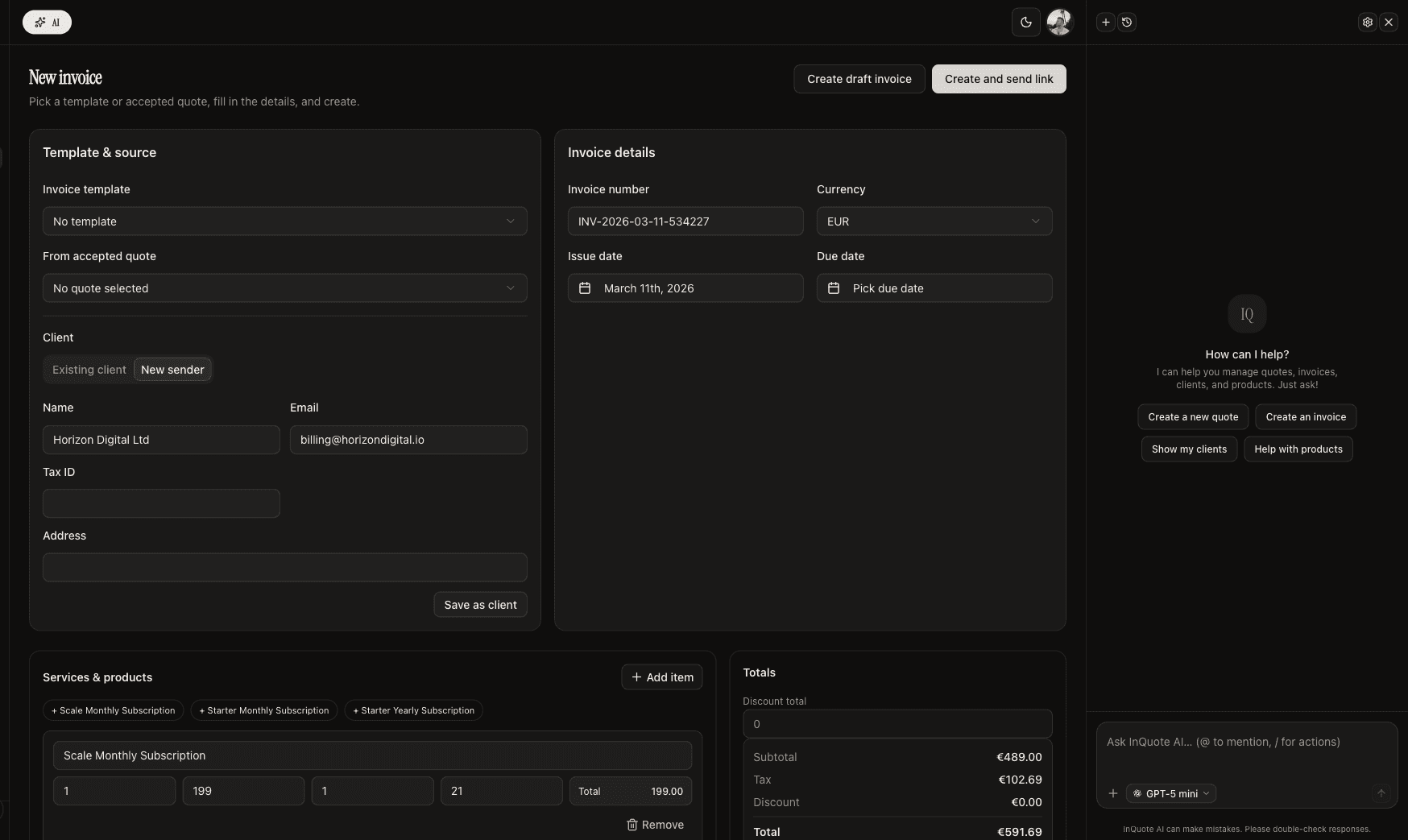1408x840 pixels.
Task: Click the IQ logo in chat panel
Action: pos(1247,314)
